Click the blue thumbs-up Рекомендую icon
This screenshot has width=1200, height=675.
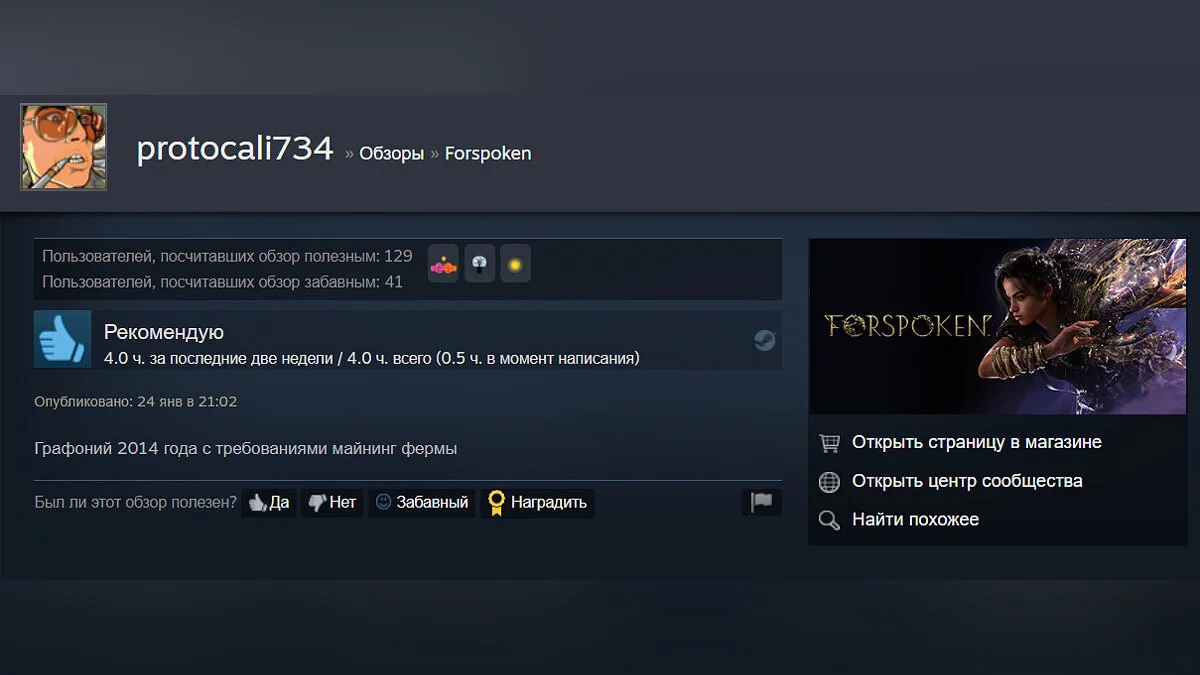tap(63, 339)
